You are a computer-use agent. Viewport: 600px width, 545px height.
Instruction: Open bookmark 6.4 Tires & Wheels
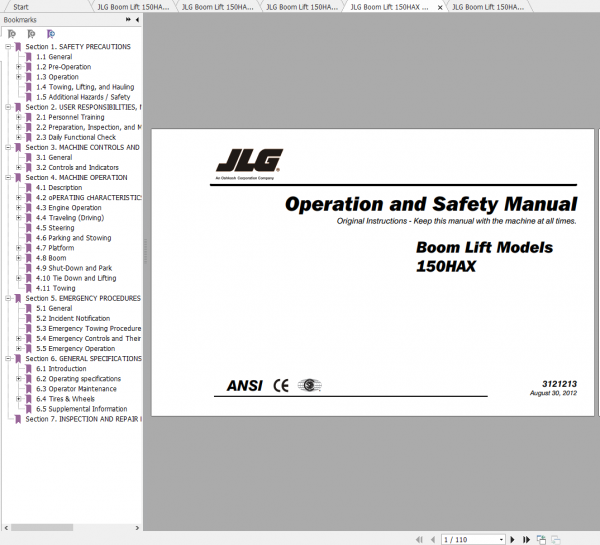65,399
